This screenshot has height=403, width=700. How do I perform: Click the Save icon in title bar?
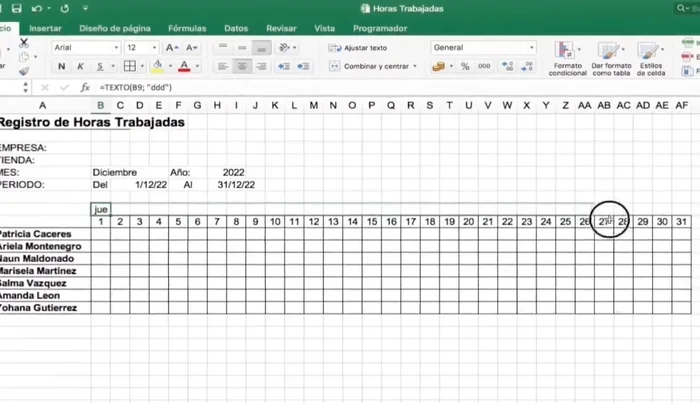coord(17,8)
